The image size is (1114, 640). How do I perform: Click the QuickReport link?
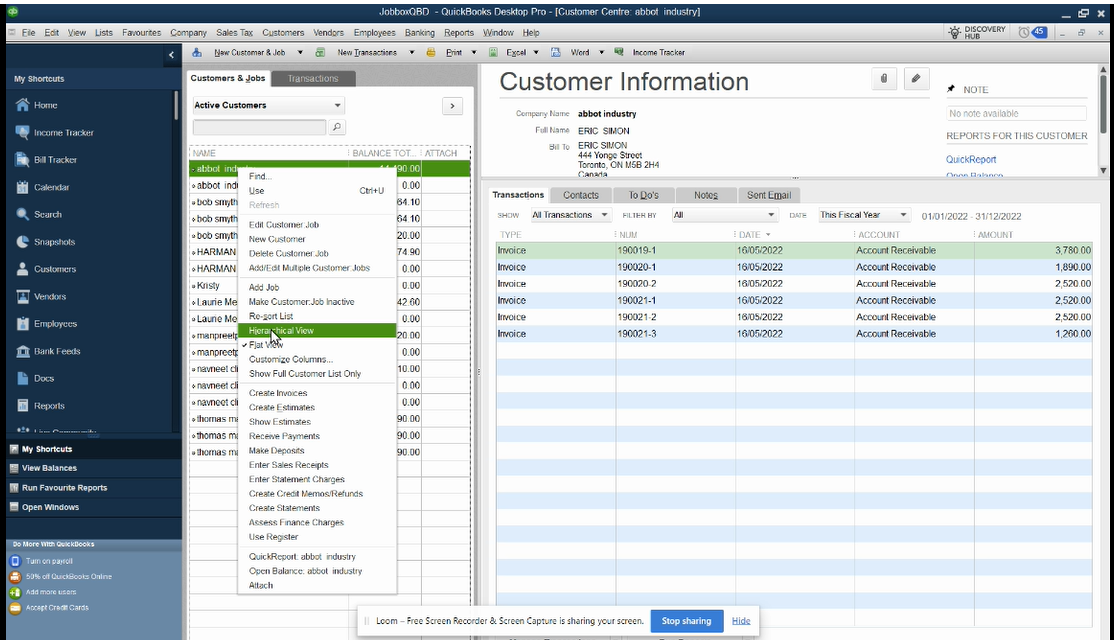[x=970, y=160]
